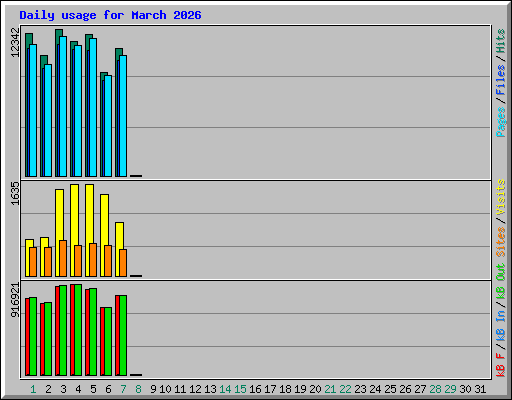Click the 'Sites' legend label
512x400 pixels.
tap(501, 242)
